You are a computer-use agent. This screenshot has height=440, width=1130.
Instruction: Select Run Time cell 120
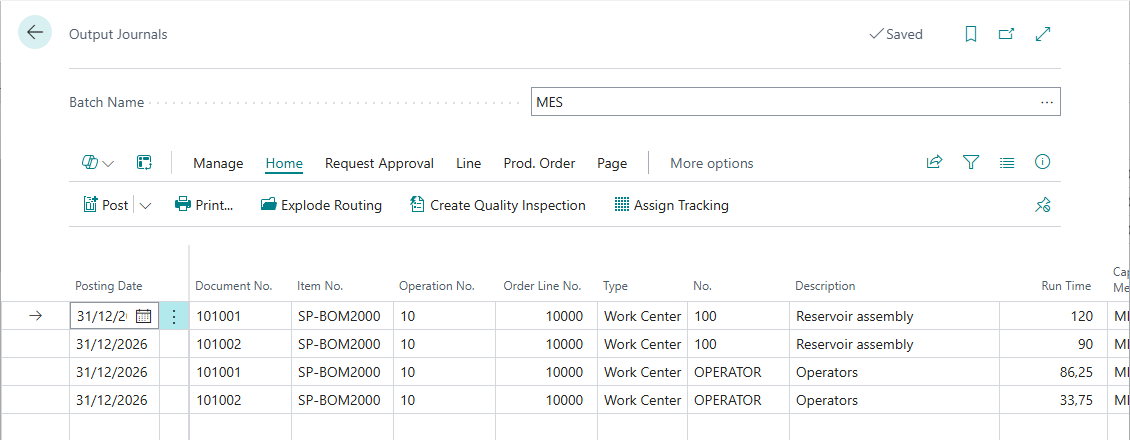[x=1053, y=316]
